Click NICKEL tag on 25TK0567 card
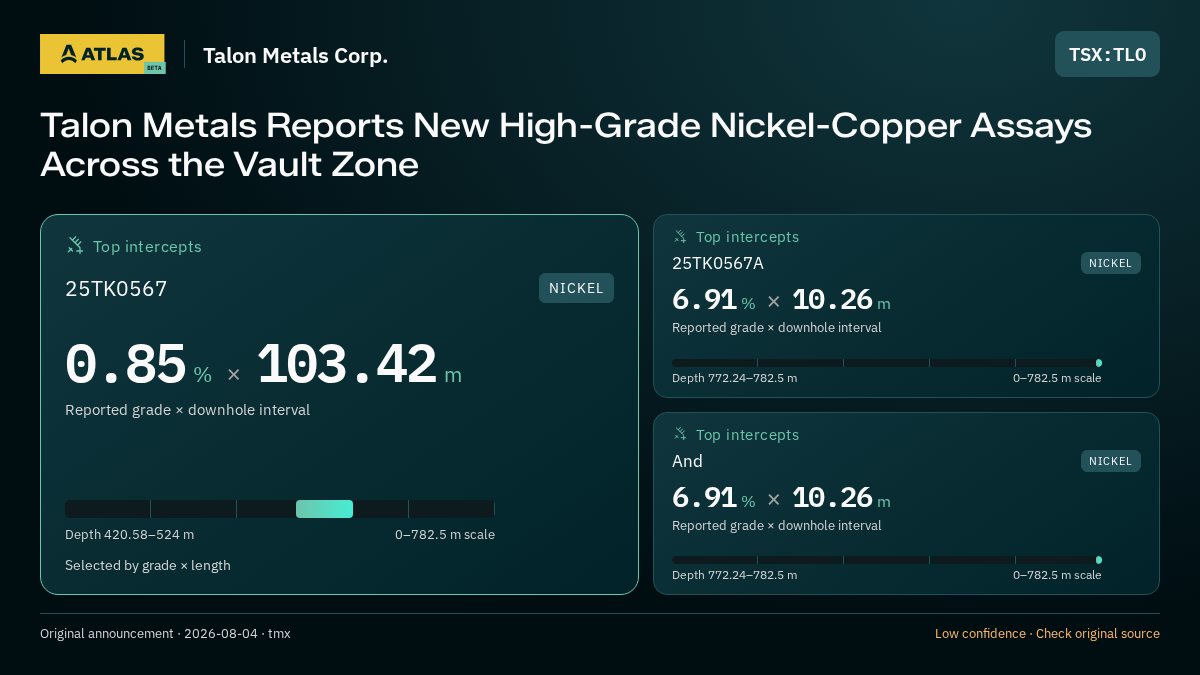 pyautogui.click(x=576, y=288)
